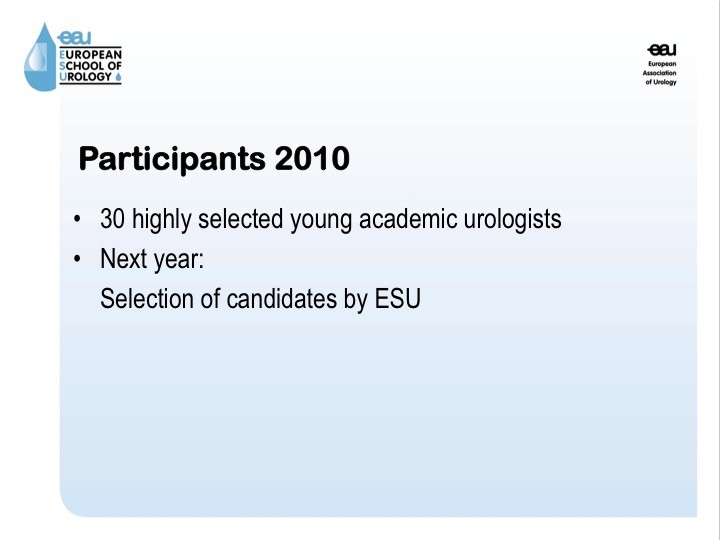This screenshot has width=720, height=540.
Task: Click the number 30 in first bullet
Action: point(112,219)
